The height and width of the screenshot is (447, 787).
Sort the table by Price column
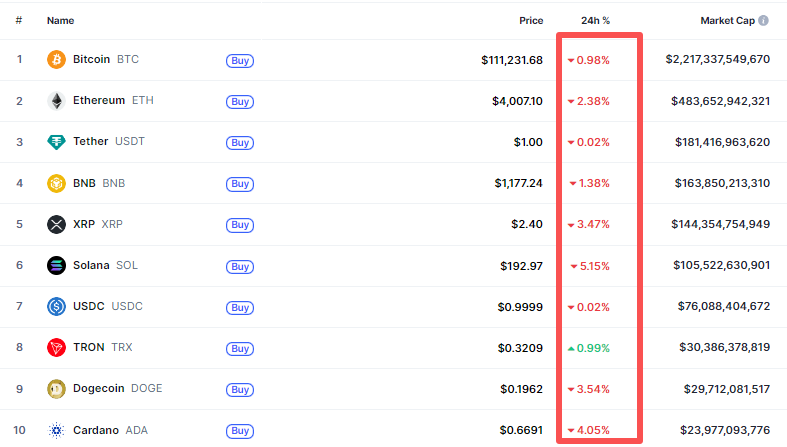(x=531, y=20)
